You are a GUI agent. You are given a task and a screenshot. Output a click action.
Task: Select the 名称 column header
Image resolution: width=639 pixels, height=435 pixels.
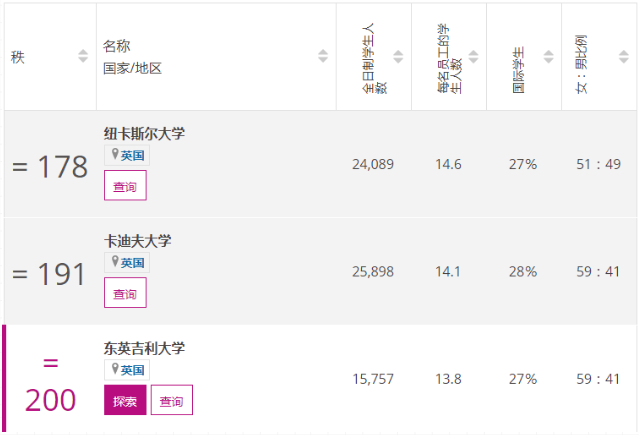click(117, 47)
